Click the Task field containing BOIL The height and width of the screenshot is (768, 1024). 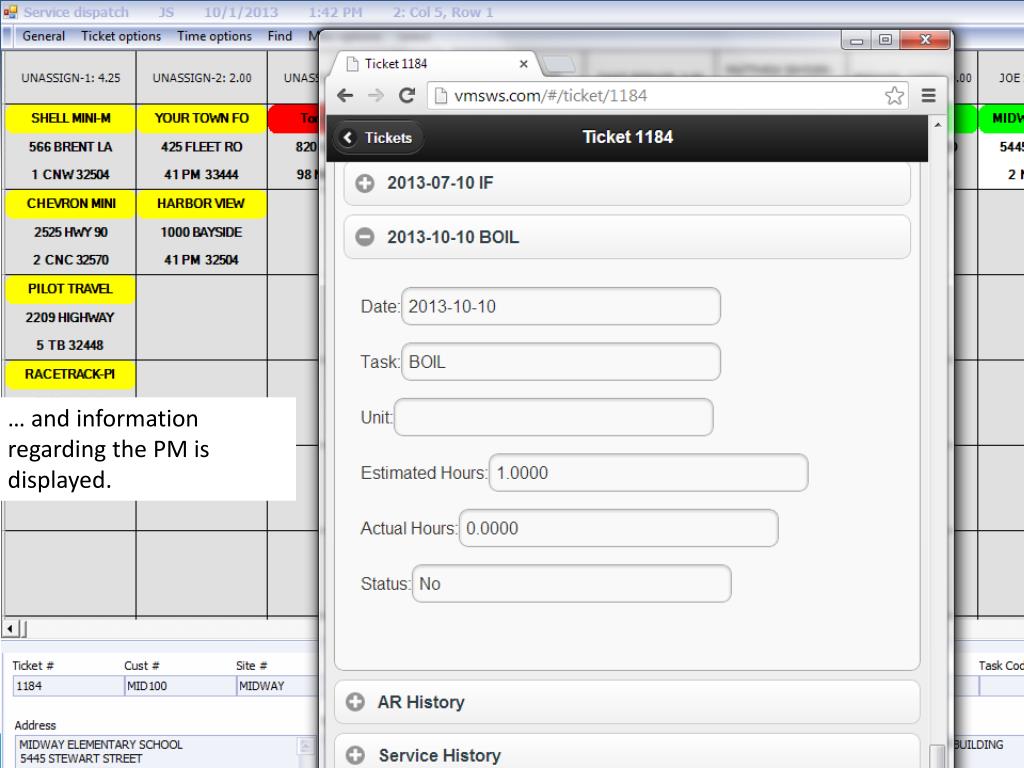click(561, 362)
